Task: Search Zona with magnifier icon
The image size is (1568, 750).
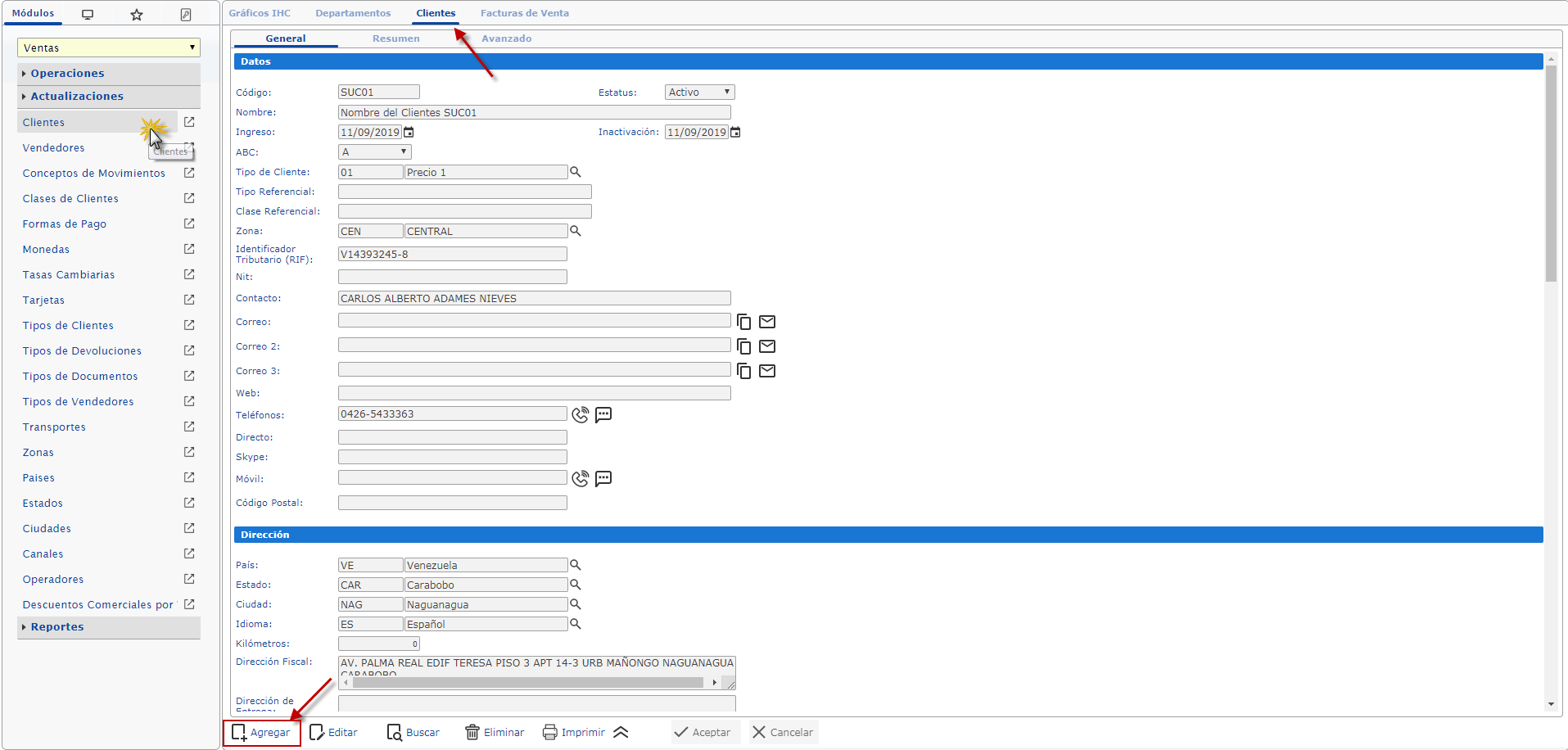Action: [576, 231]
